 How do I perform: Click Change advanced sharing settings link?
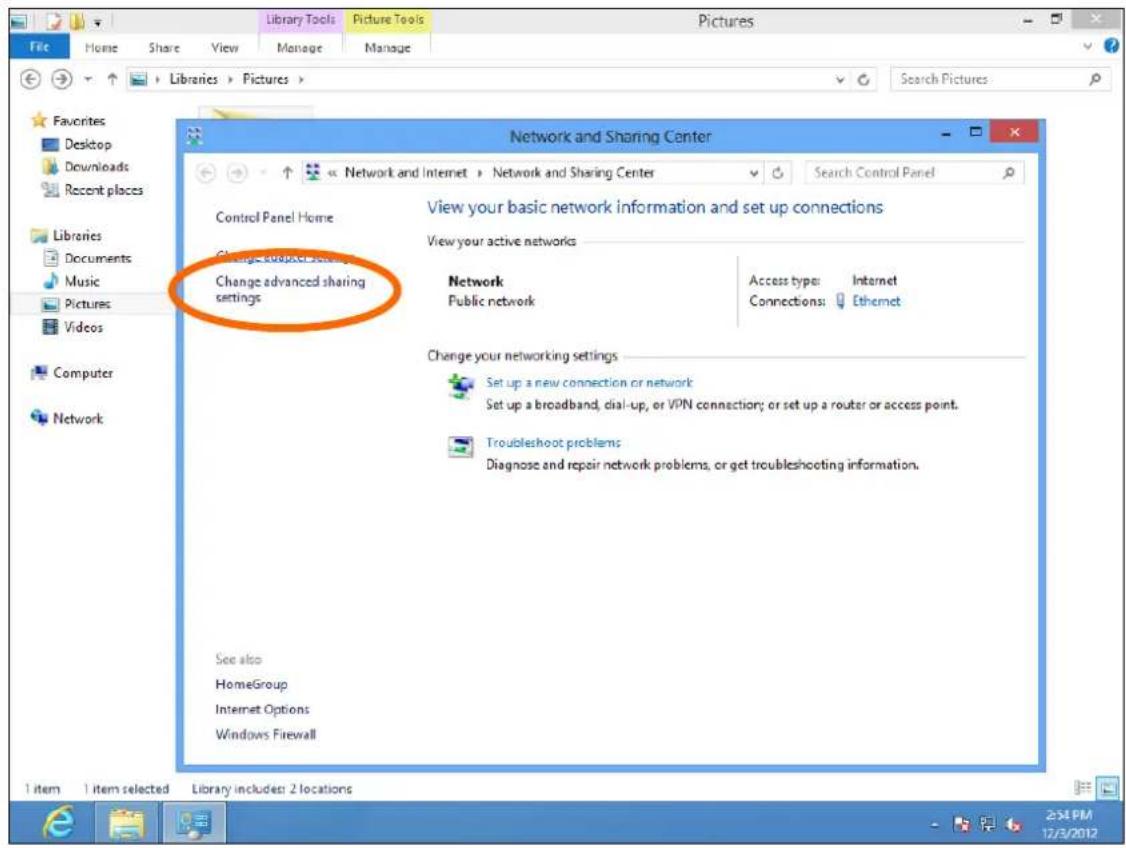290,289
